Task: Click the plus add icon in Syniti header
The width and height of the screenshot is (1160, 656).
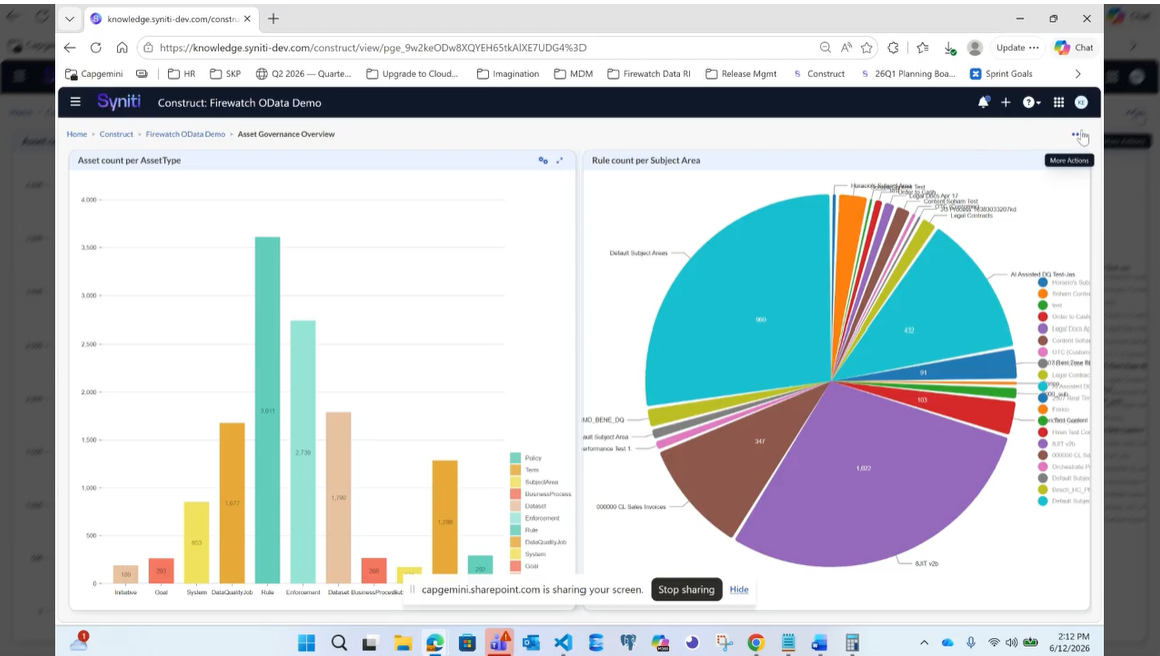Action: pyautogui.click(x=1005, y=103)
